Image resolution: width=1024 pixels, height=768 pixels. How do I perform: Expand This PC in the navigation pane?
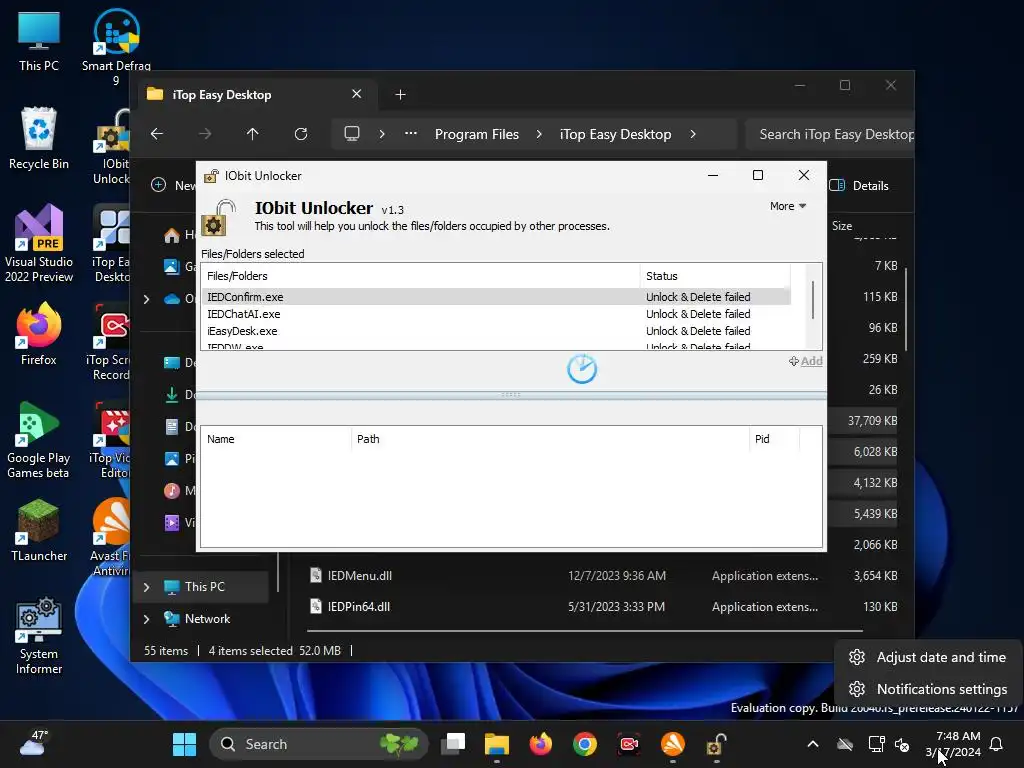pos(146,587)
